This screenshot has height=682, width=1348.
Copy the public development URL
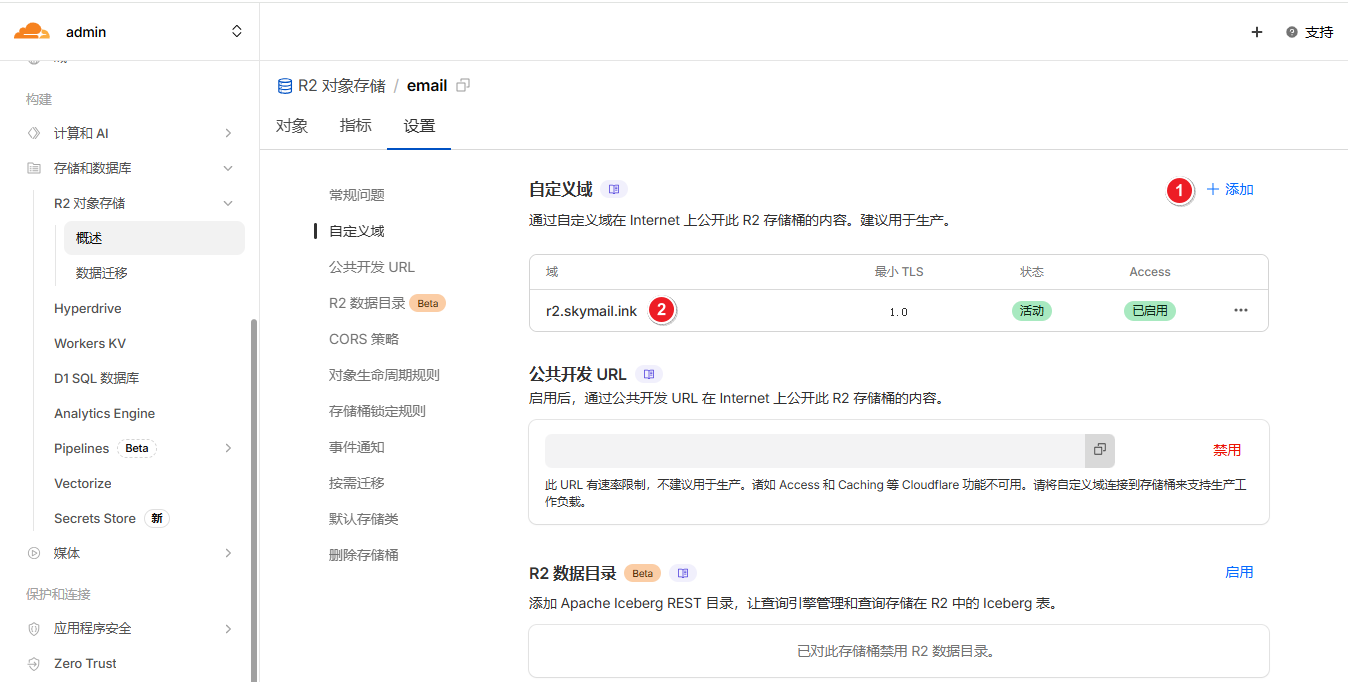tap(1099, 450)
